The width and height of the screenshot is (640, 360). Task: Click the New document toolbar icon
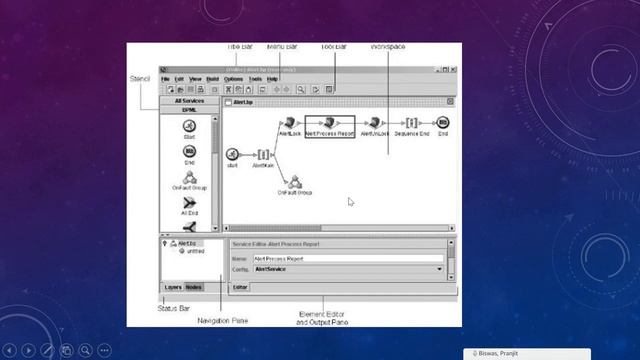click(171, 89)
